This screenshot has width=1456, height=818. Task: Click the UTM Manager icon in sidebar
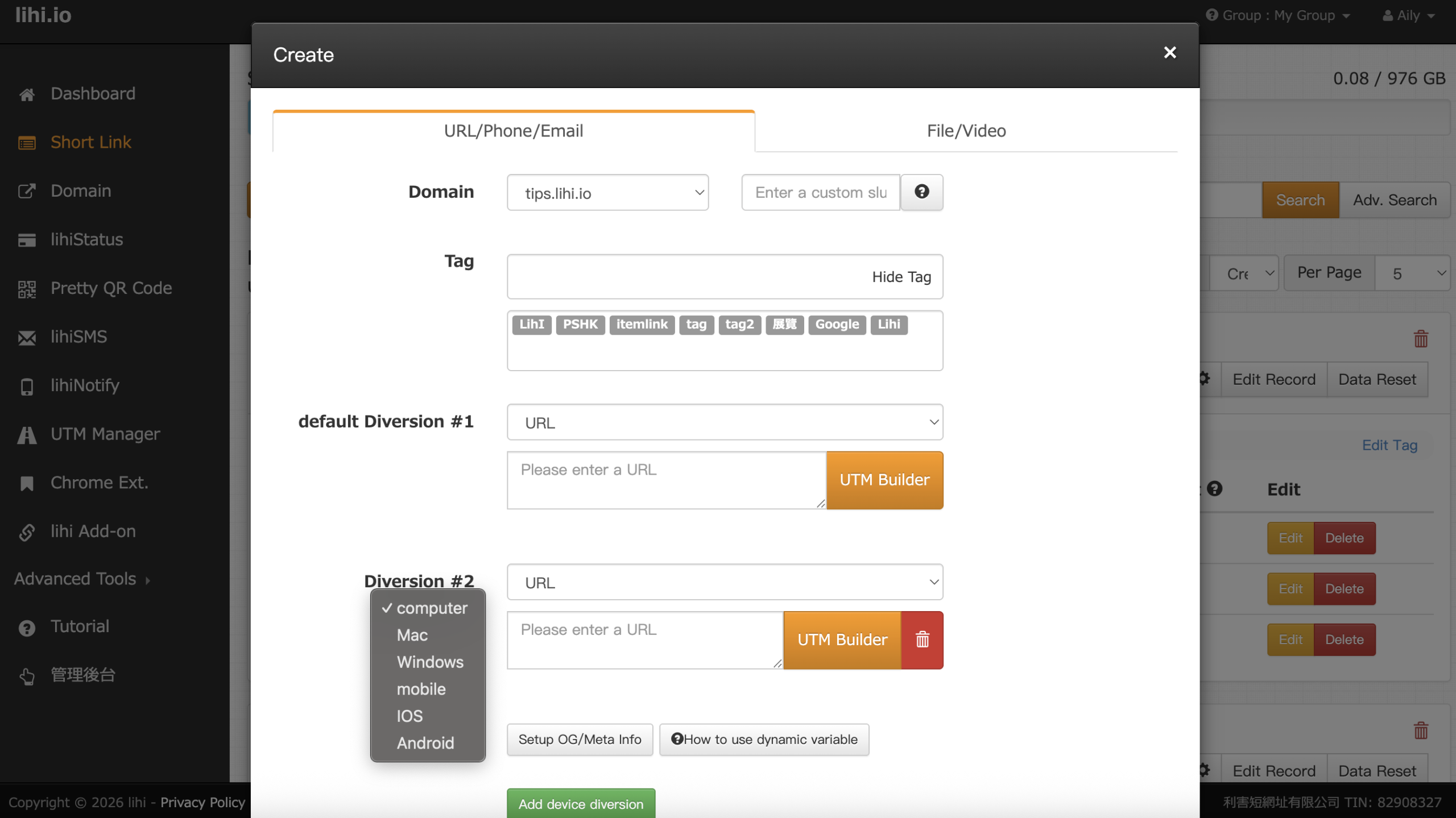coord(27,435)
